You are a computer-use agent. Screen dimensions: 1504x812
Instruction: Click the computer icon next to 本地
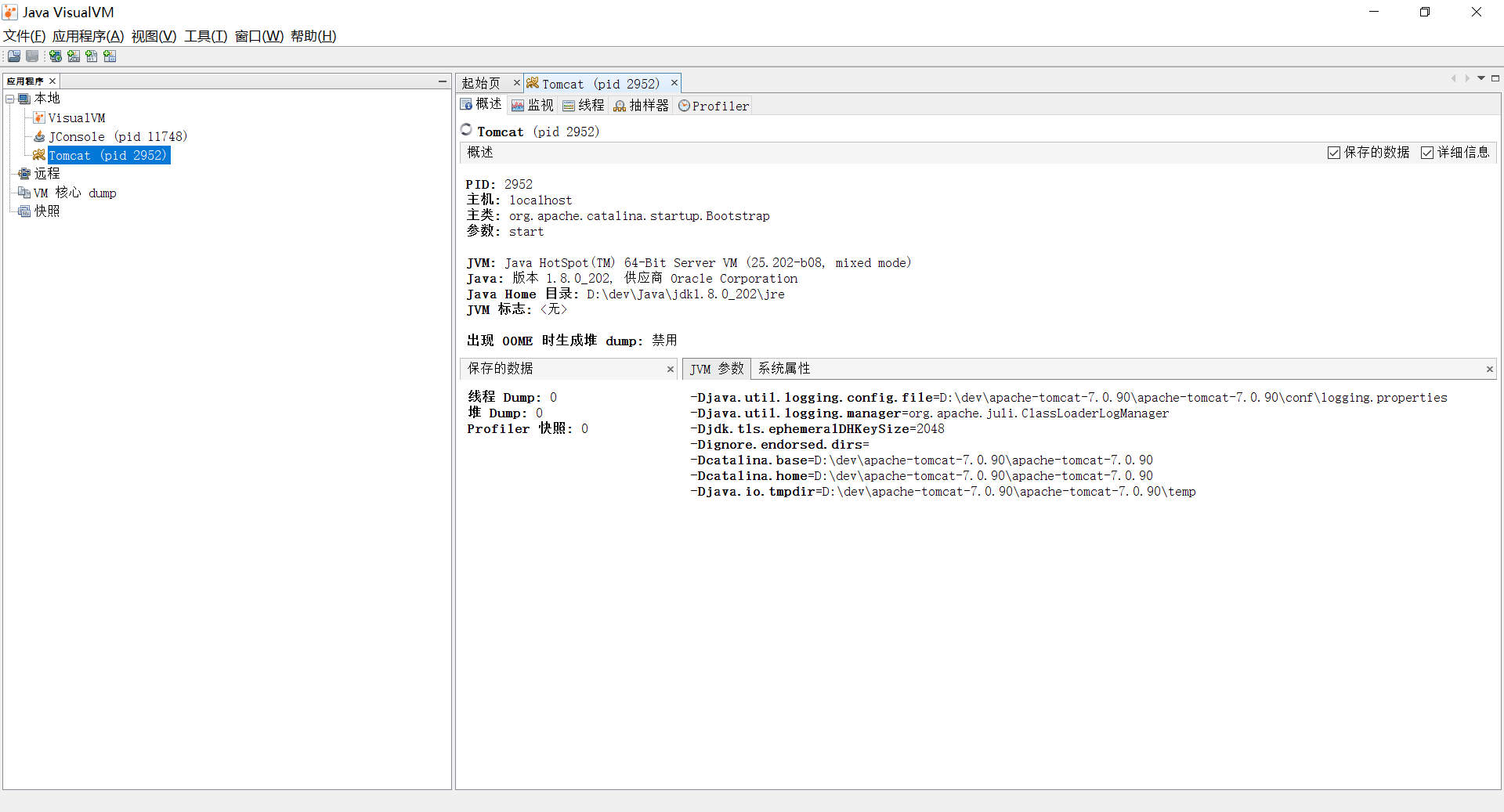click(x=24, y=99)
